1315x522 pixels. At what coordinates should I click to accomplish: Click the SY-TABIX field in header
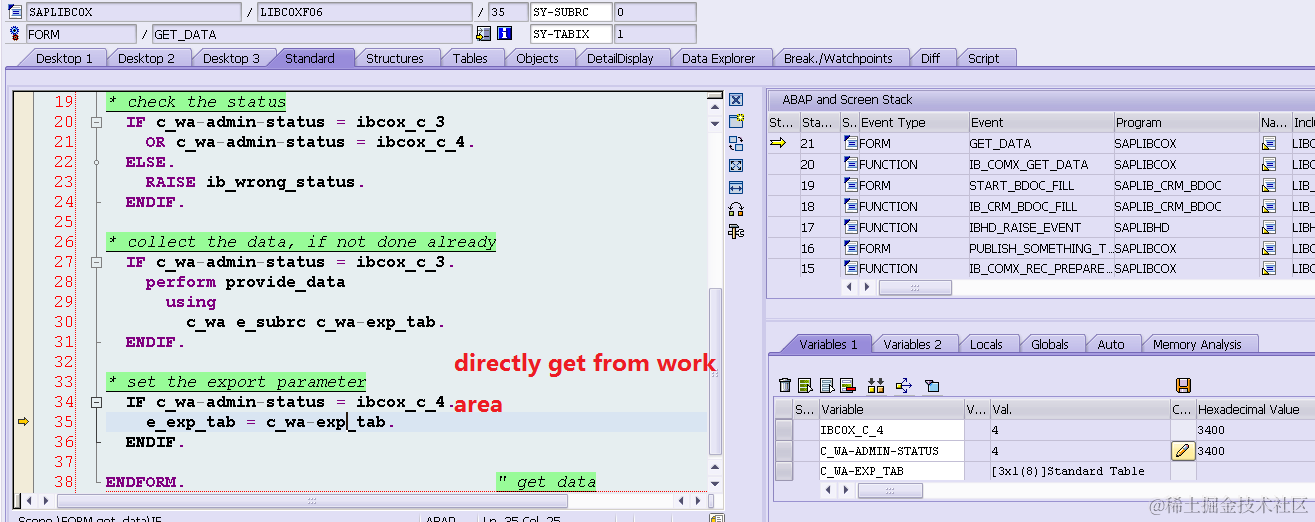click(x=570, y=34)
